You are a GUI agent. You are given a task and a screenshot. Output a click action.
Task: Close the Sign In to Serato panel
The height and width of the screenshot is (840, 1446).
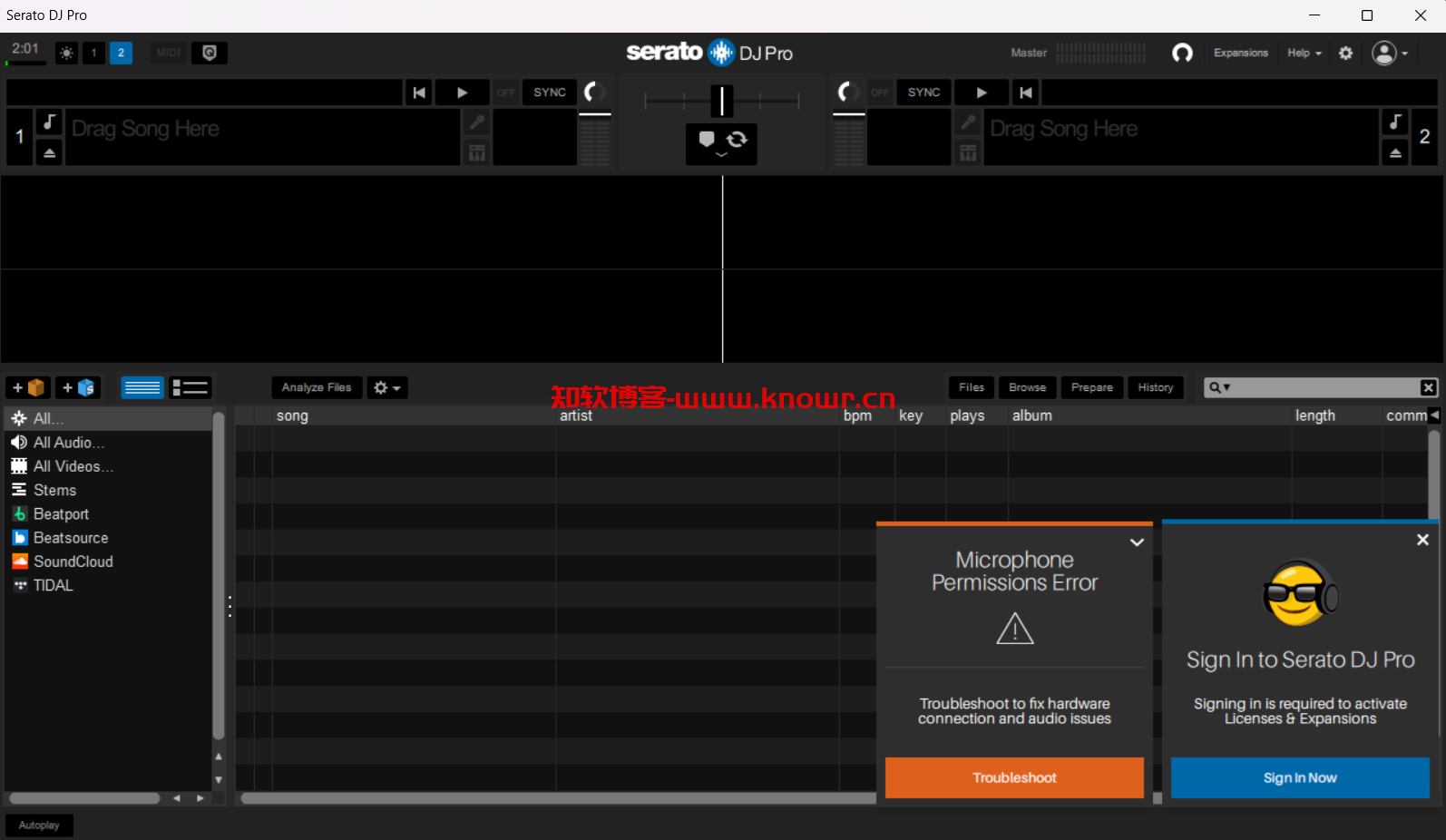tap(1422, 540)
